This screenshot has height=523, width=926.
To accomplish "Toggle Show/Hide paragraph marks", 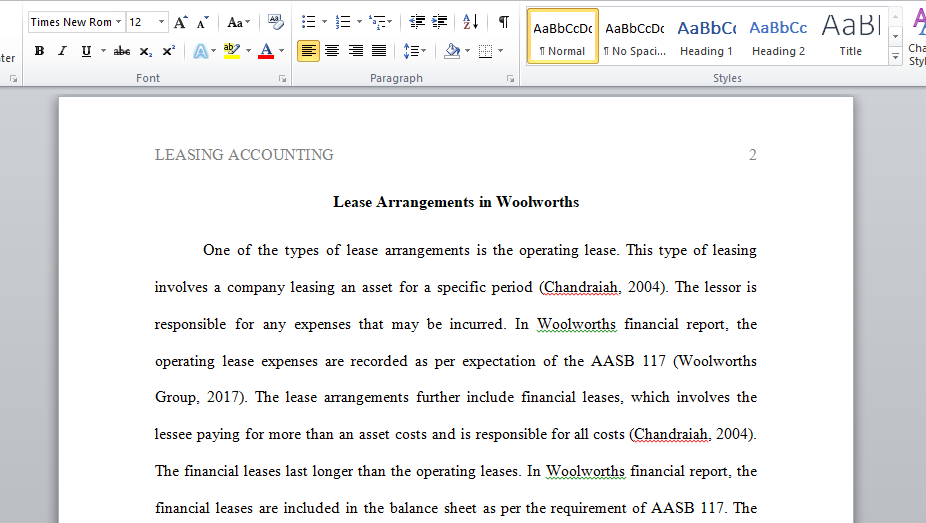I will point(503,22).
